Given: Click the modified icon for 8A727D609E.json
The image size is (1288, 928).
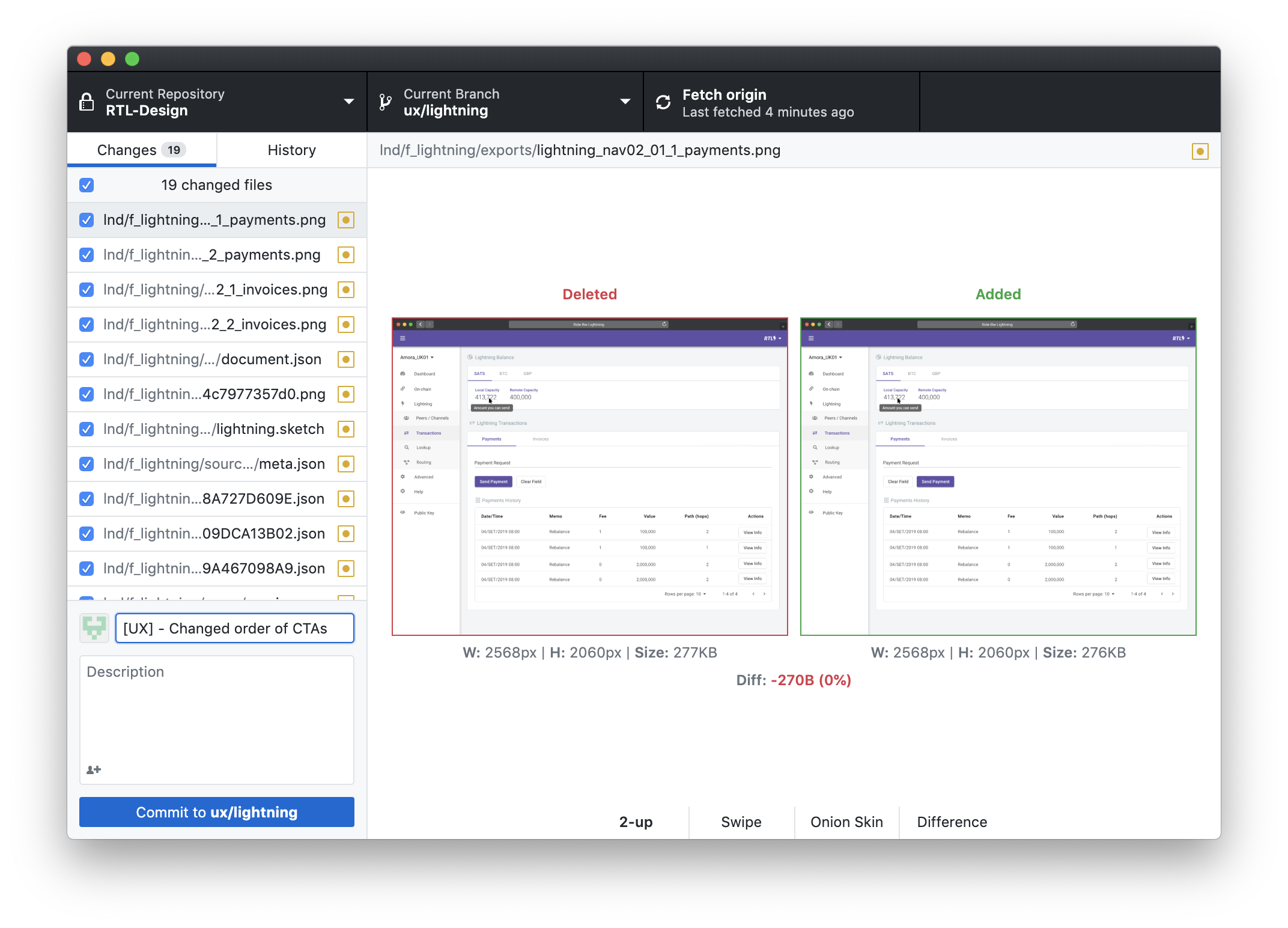Looking at the screenshot, I should click(346, 499).
